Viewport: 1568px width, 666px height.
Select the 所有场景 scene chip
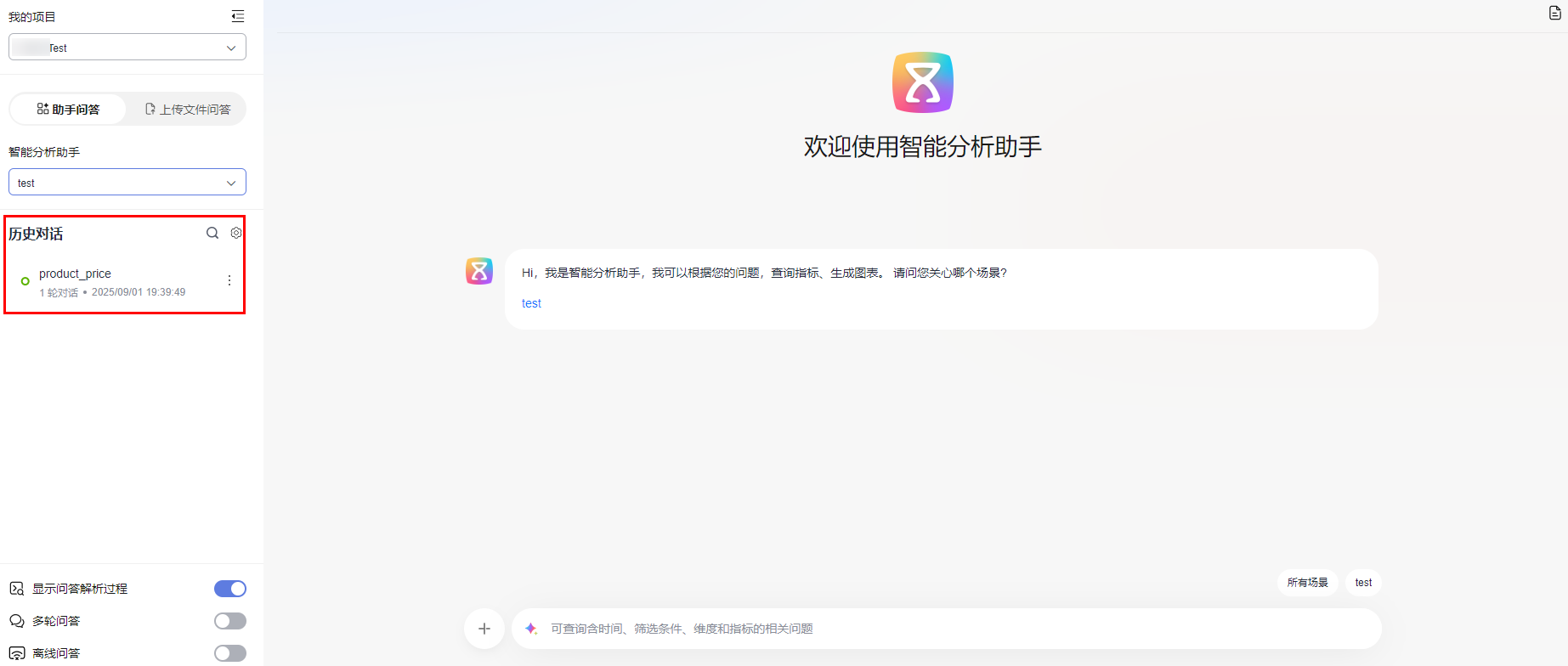tap(1308, 583)
